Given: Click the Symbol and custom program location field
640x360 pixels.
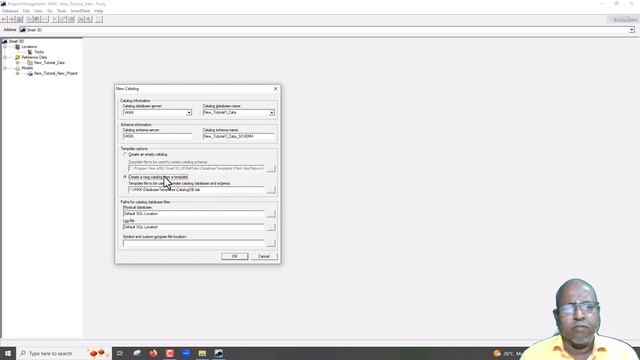Looking at the screenshot, I should click(193, 243).
